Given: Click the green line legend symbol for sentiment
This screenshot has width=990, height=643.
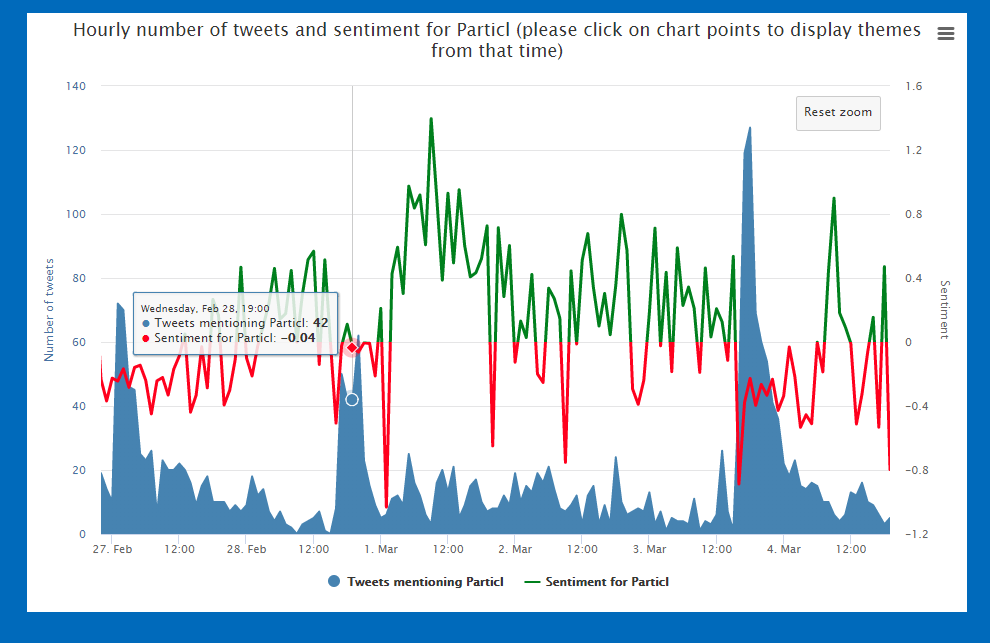Looking at the screenshot, I should pos(532,582).
